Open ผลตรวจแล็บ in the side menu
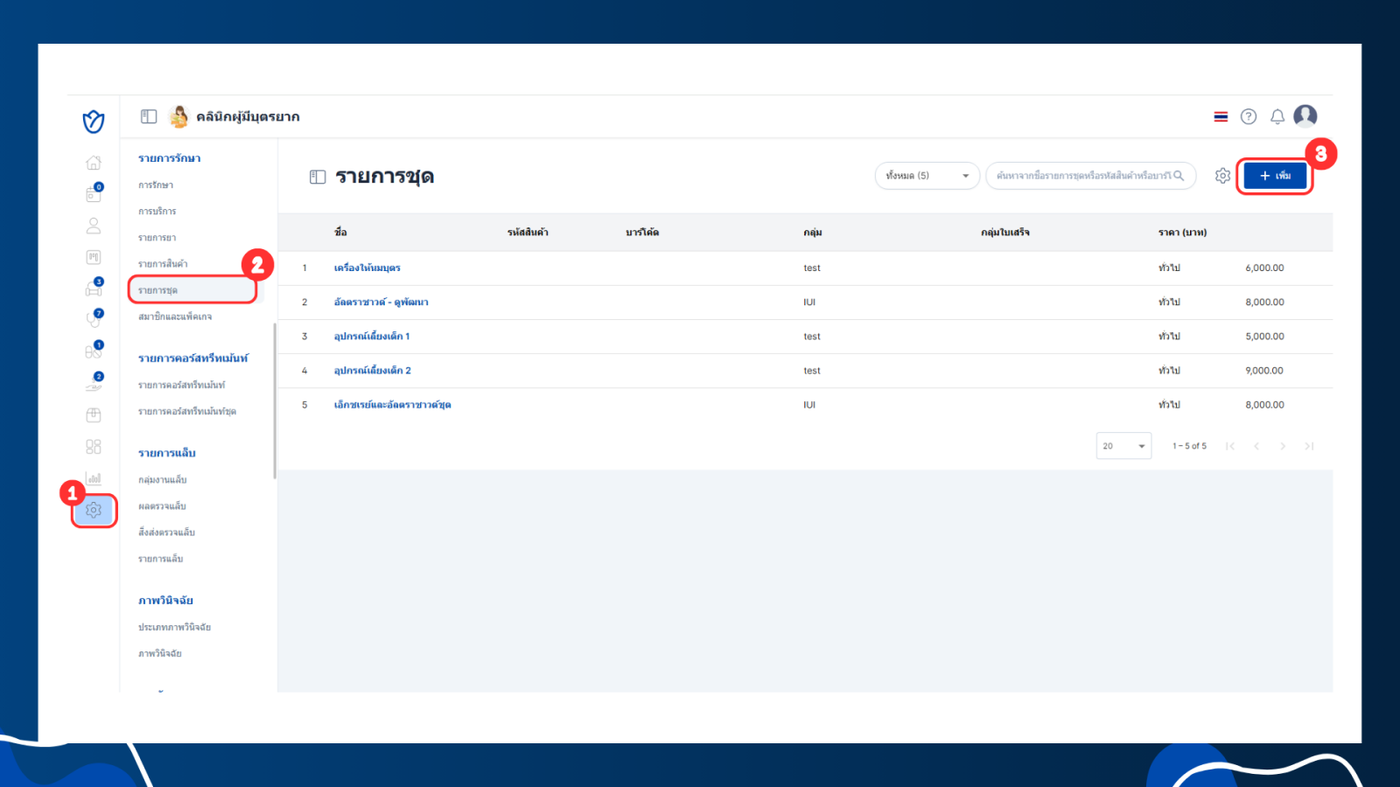This screenshot has height=787, width=1400. pos(162,506)
